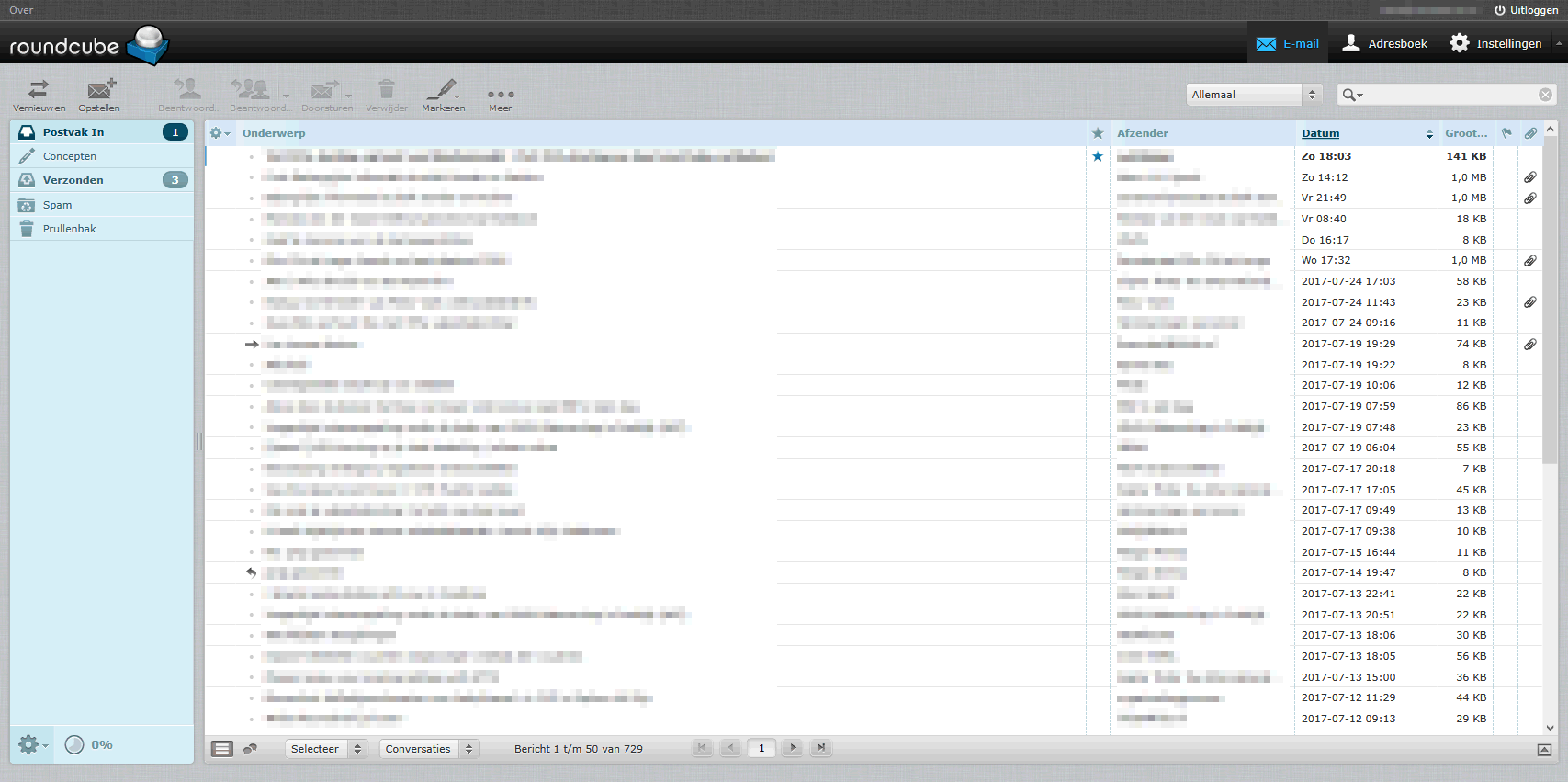The image size is (1568, 782).
Task: Toggle star flag on first message
Action: pyautogui.click(x=1098, y=156)
